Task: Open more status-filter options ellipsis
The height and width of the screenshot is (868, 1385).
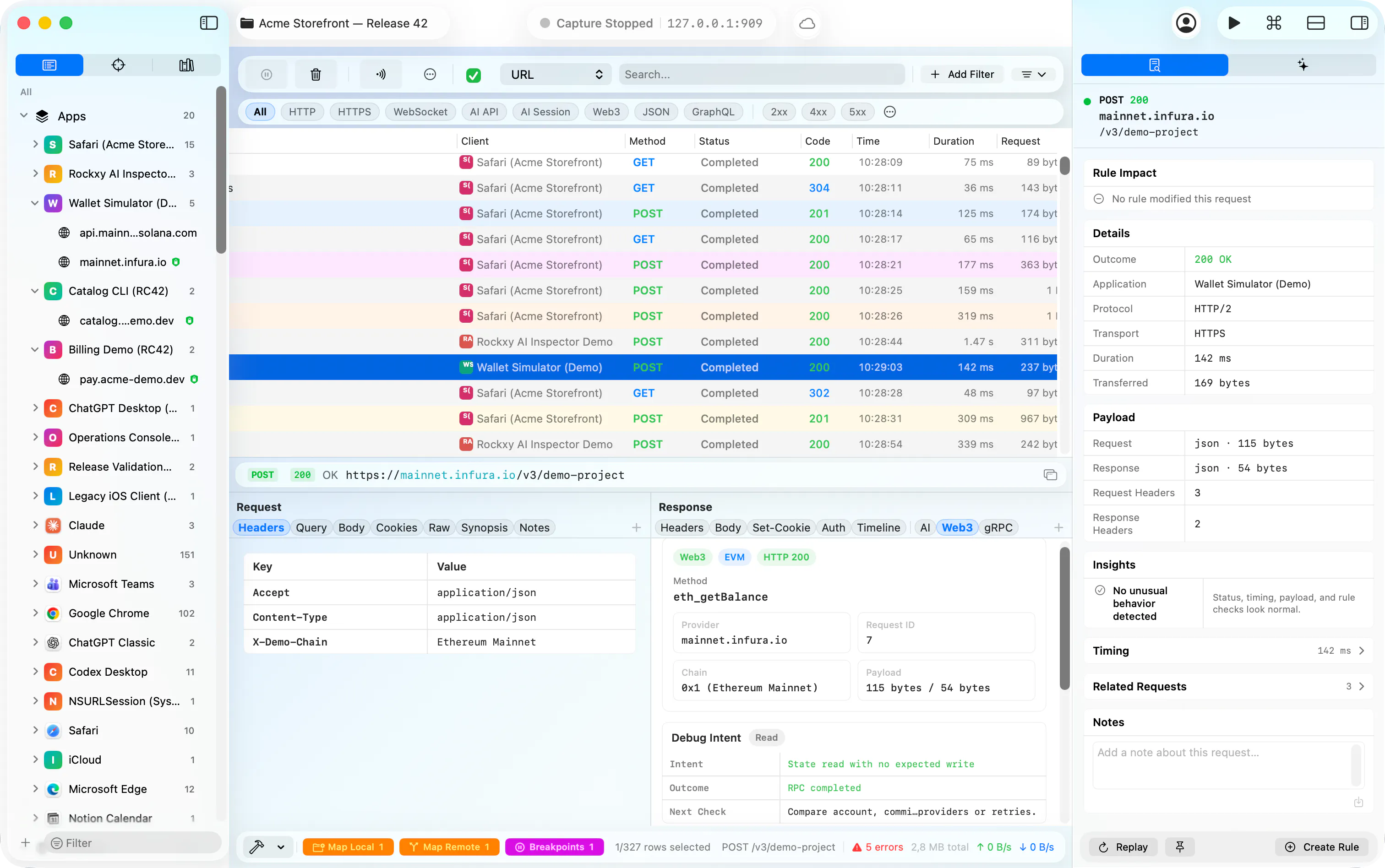Action: pyautogui.click(x=889, y=112)
